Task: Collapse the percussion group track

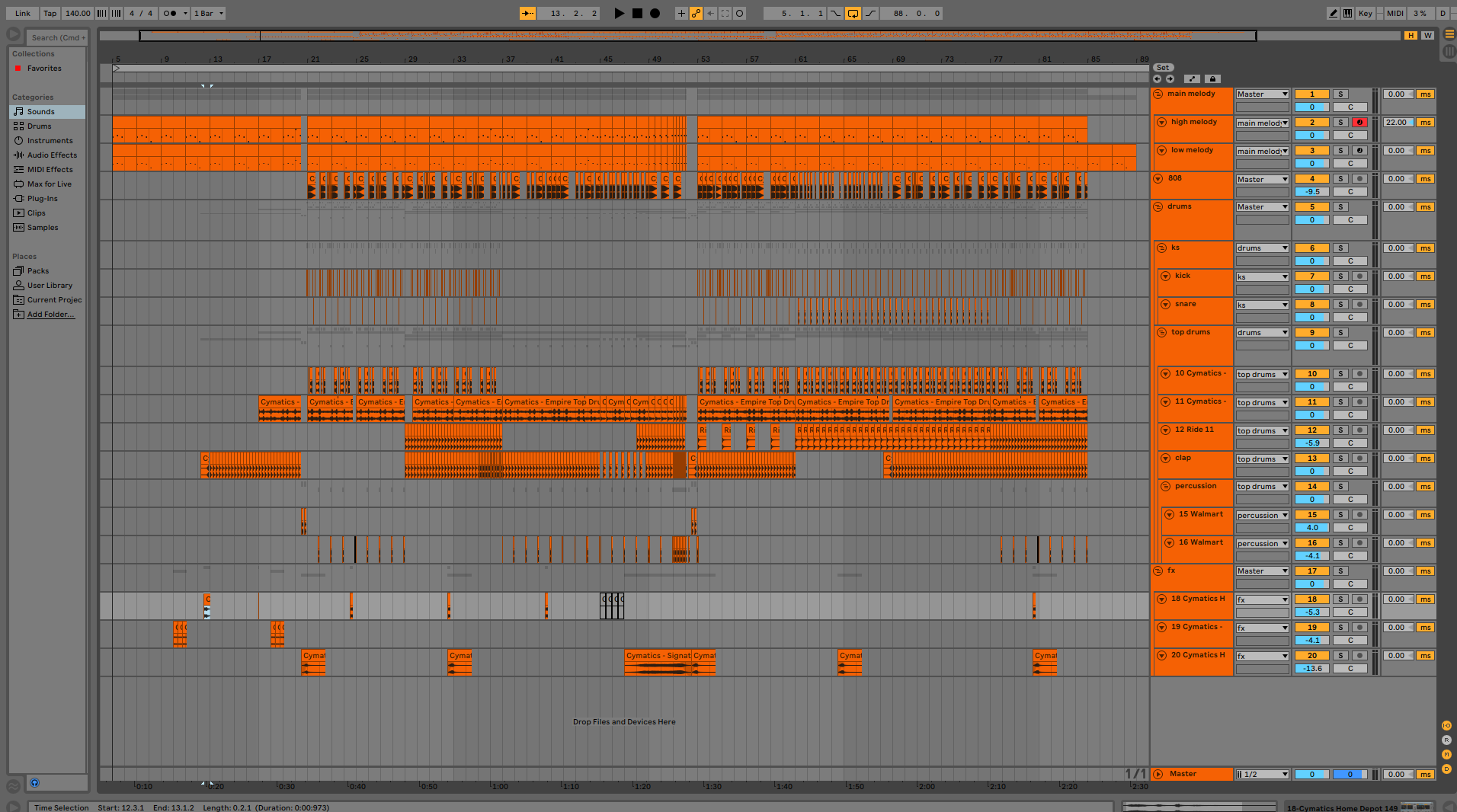Action: click(x=1166, y=486)
